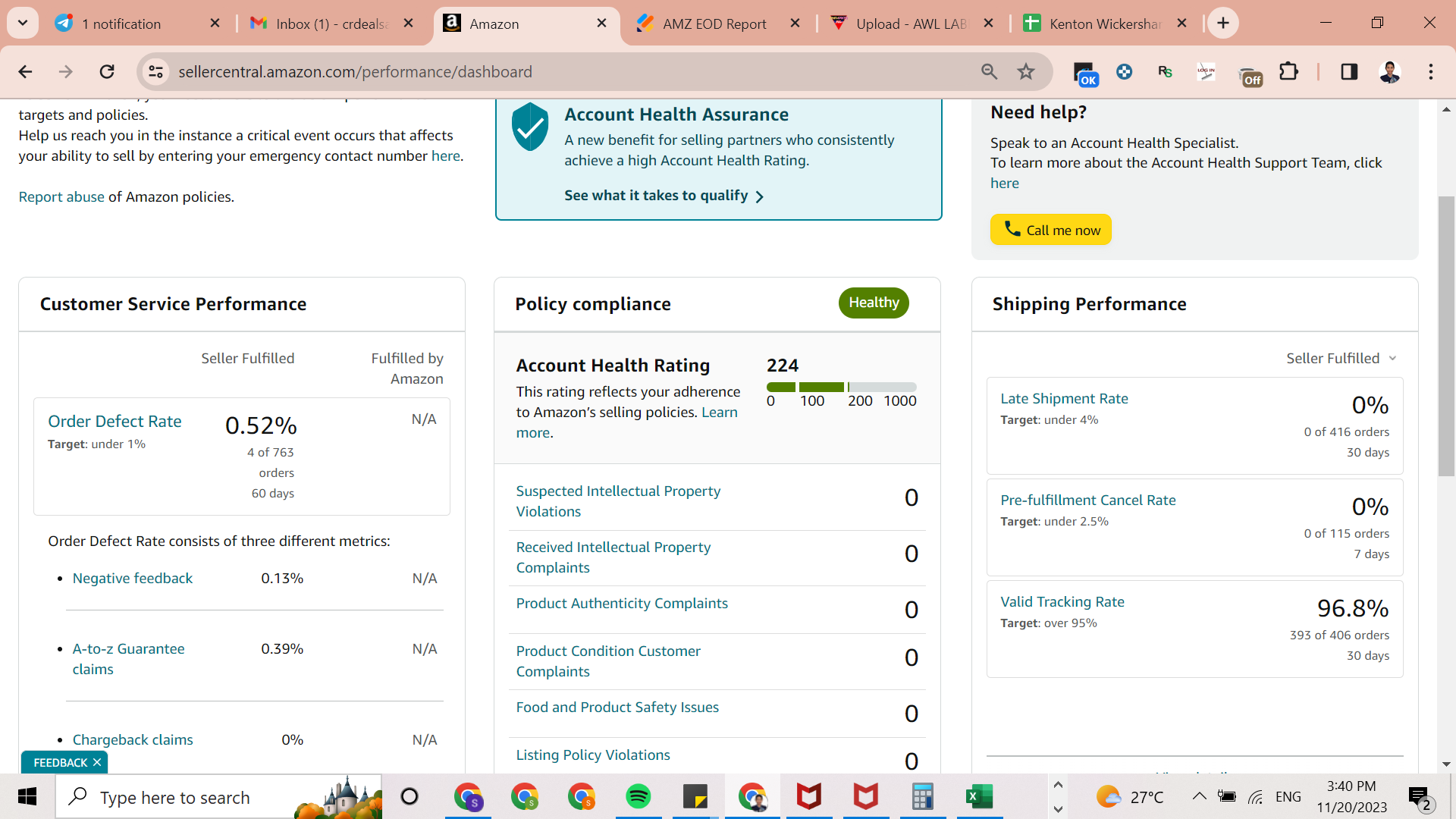Click the Account Health Rating progress bar
The width and height of the screenshot is (1456, 819).
coord(841,387)
